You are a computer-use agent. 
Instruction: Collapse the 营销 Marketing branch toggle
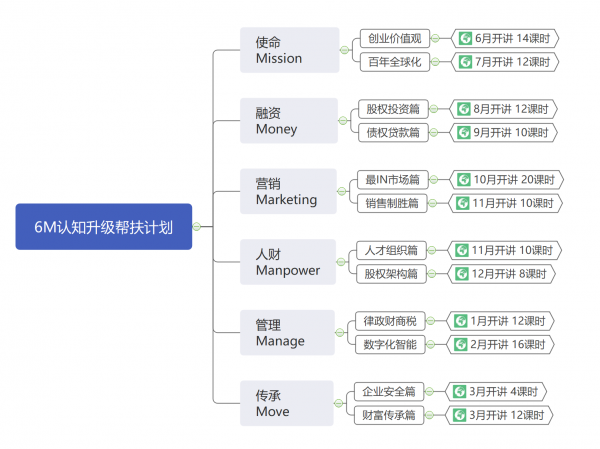343,192
